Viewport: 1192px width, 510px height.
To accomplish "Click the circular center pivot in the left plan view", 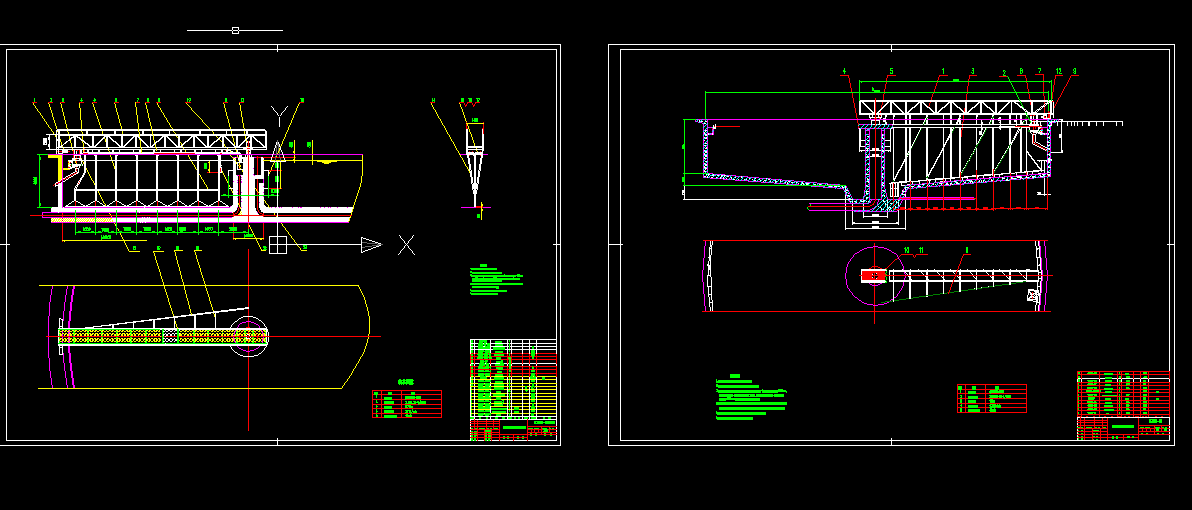I will [x=249, y=335].
